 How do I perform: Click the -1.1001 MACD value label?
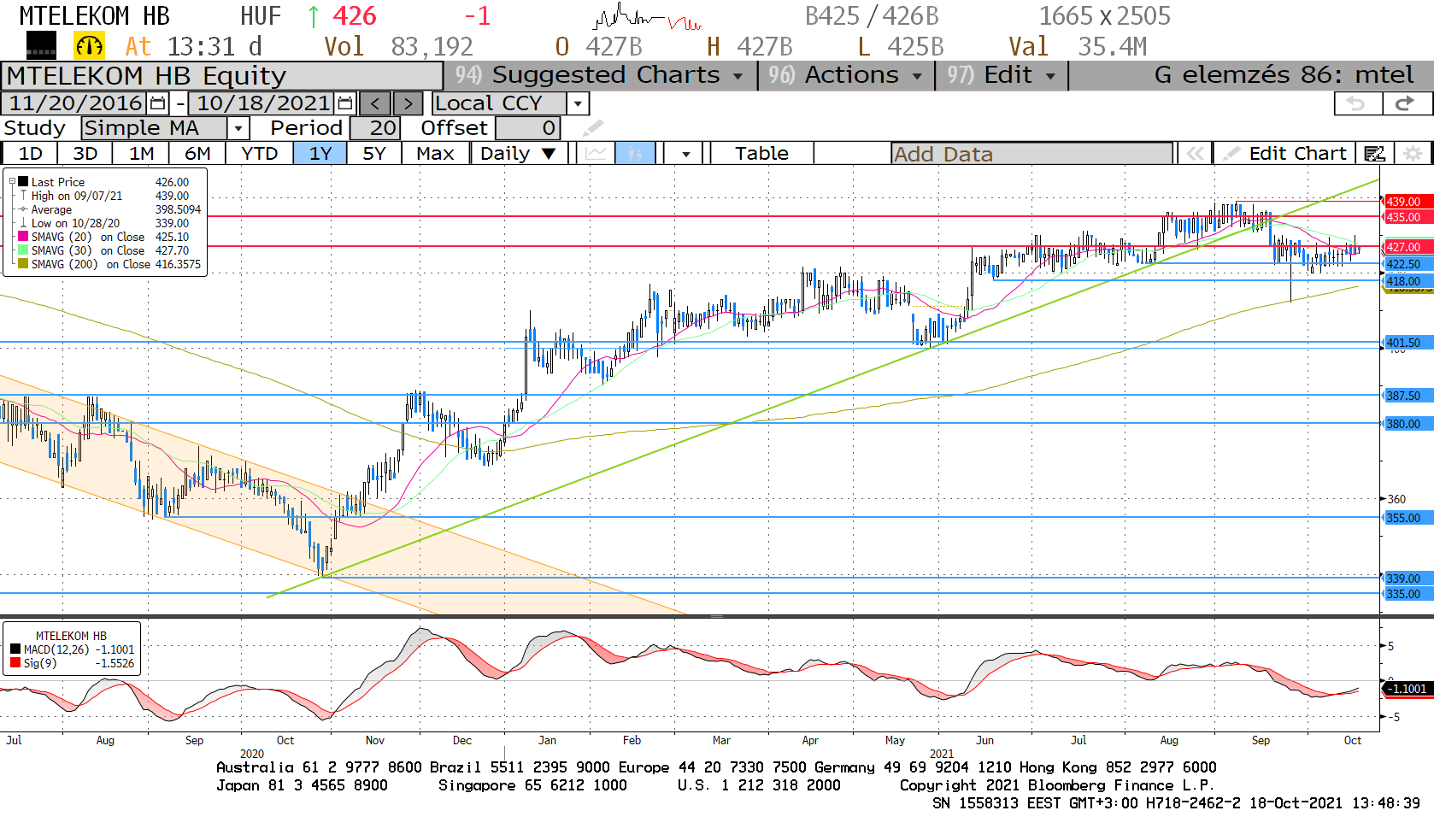[1407, 689]
